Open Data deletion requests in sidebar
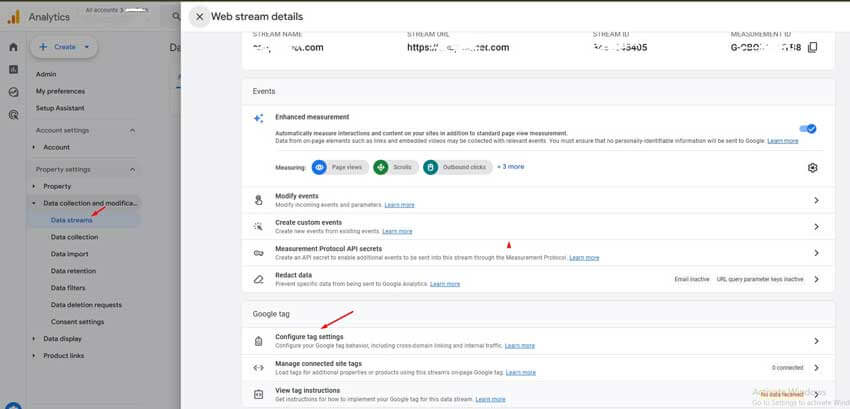This screenshot has width=850, height=409. point(86,305)
